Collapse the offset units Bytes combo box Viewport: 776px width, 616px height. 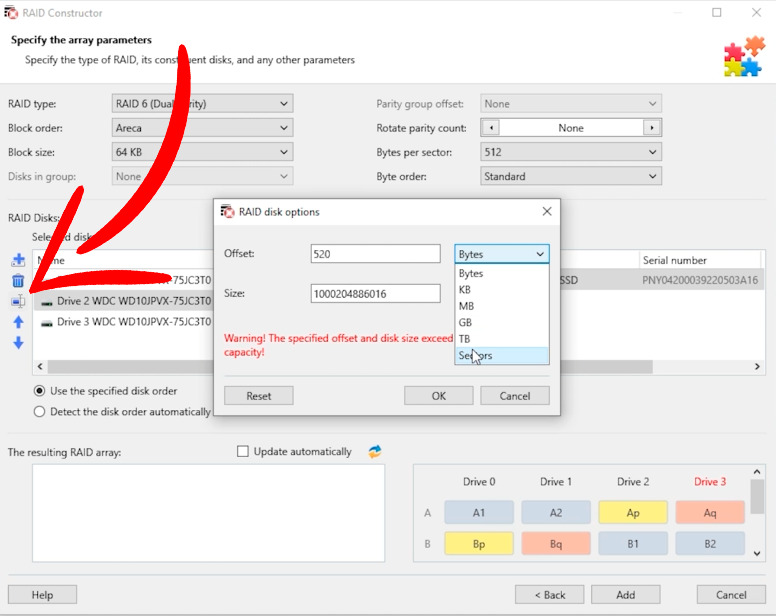tap(502, 254)
